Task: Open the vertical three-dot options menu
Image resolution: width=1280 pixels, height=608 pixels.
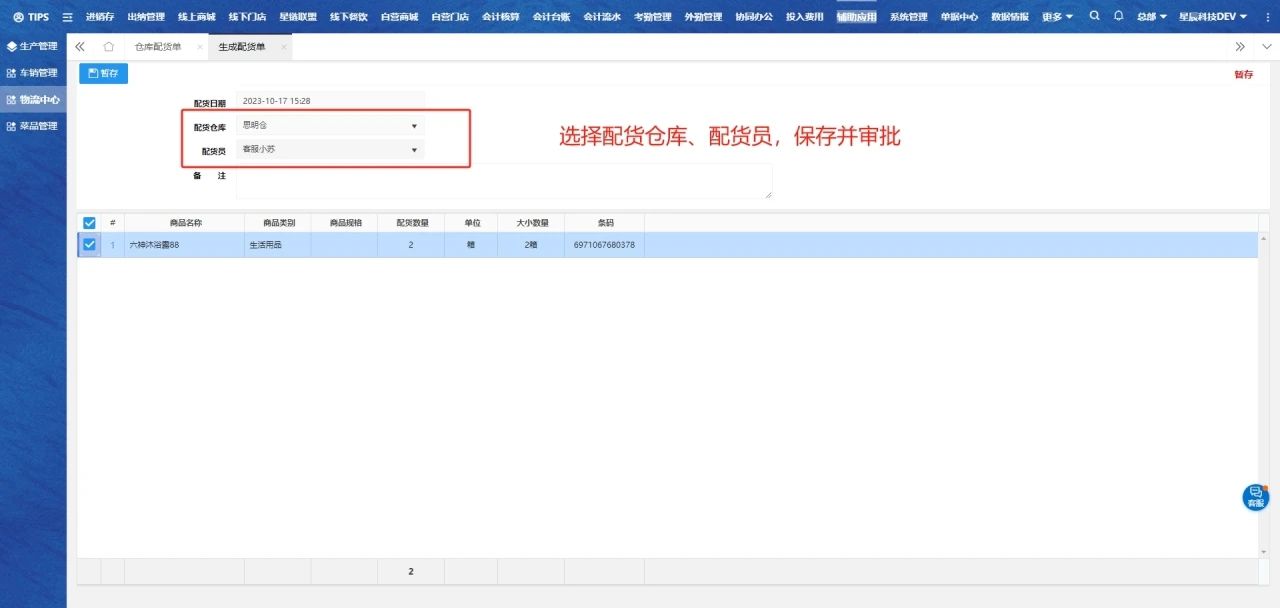Action: [1266, 17]
